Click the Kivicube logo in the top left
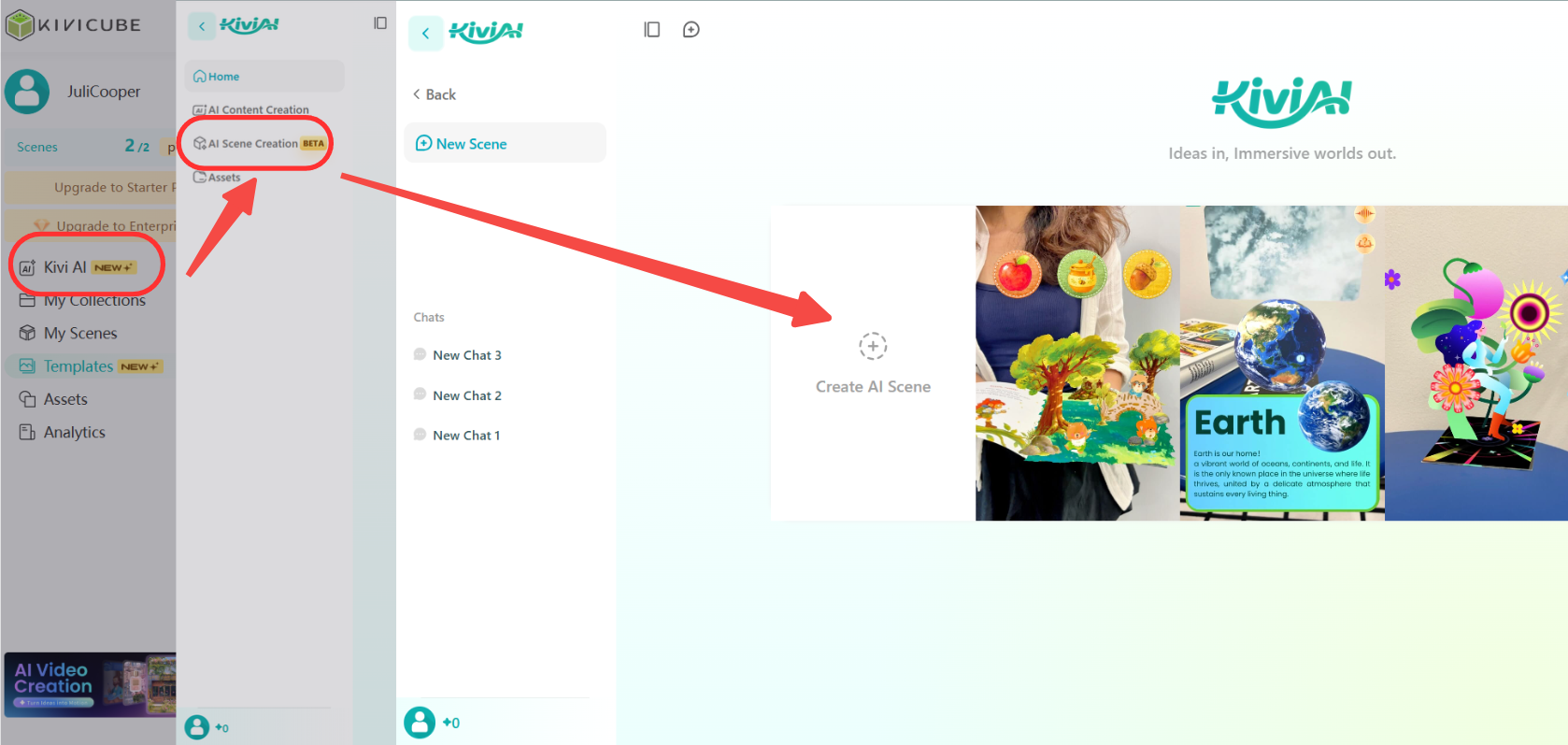 [x=73, y=25]
